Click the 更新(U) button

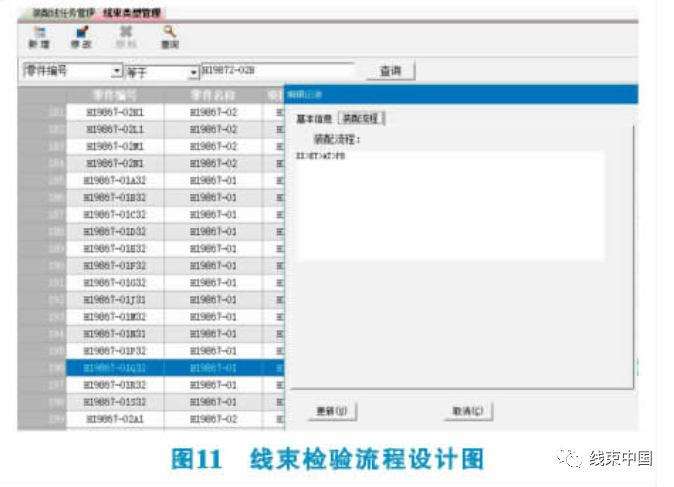point(330,411)
